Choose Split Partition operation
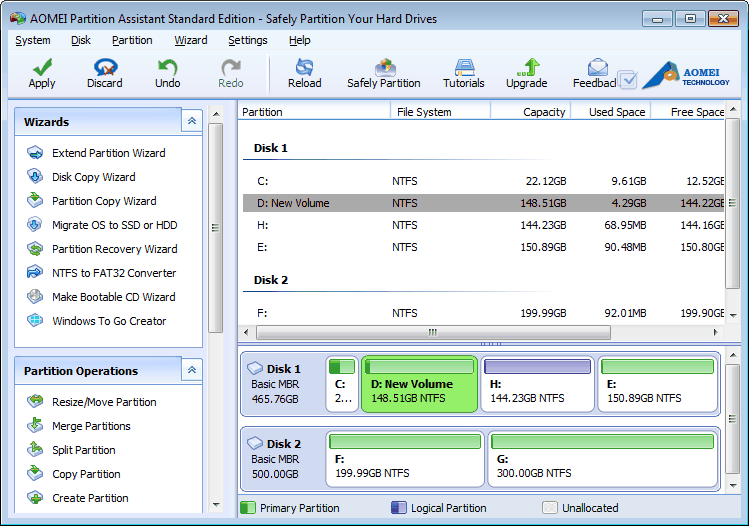 [x=84, y=450]
